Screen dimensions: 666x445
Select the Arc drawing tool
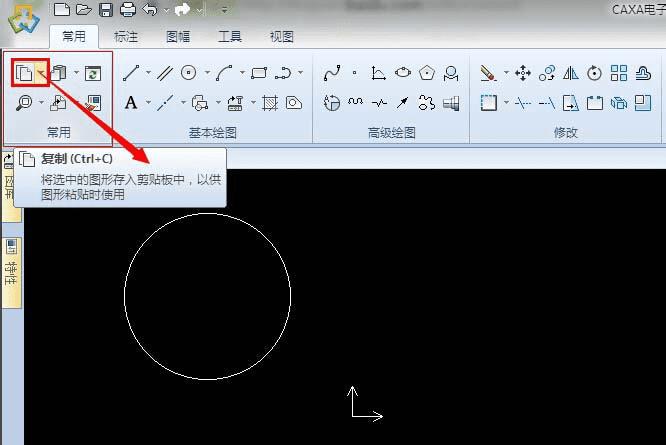pyautogui.click(x=224, y=73)
